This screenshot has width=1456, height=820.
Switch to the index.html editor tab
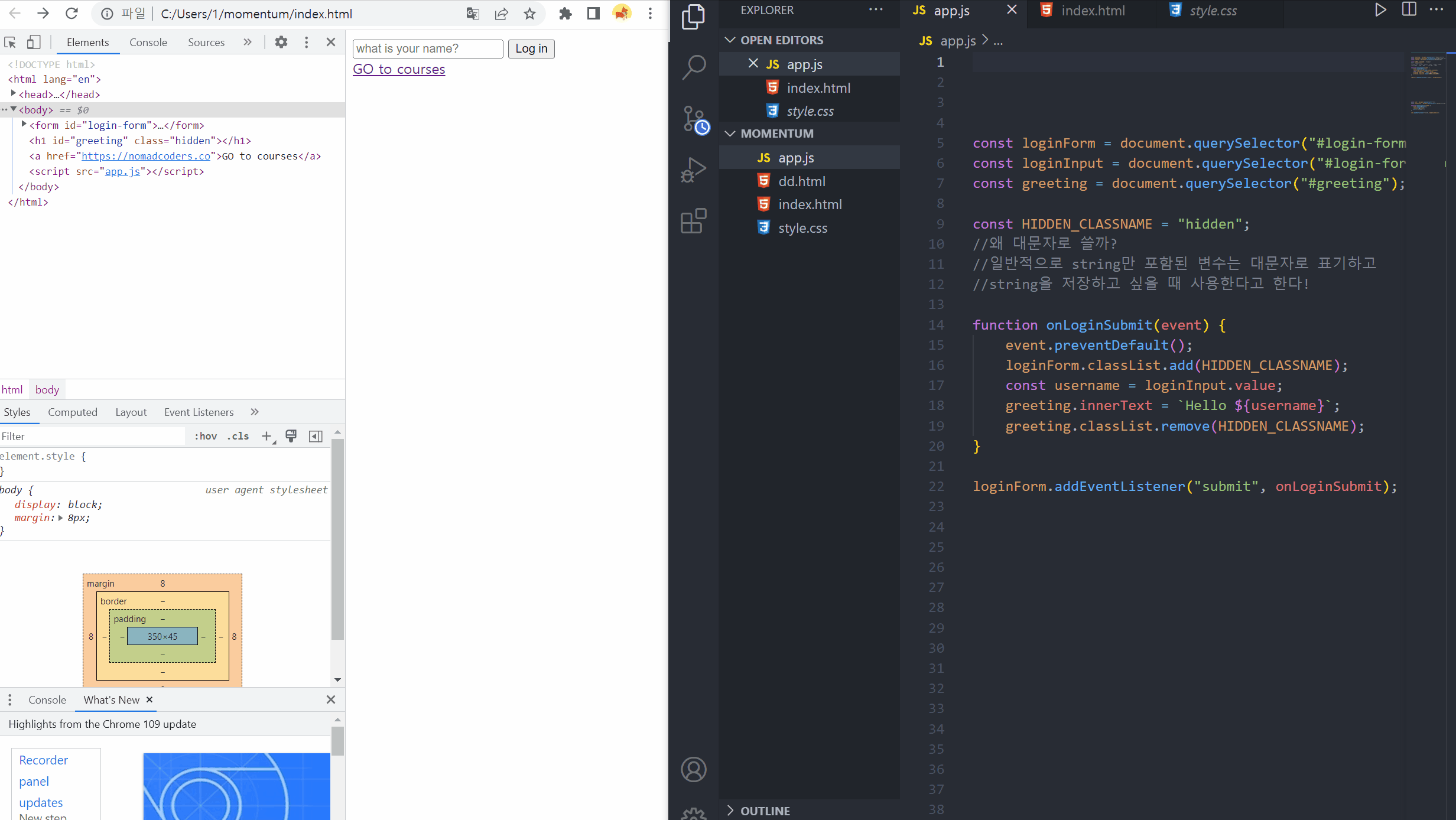1092,11
